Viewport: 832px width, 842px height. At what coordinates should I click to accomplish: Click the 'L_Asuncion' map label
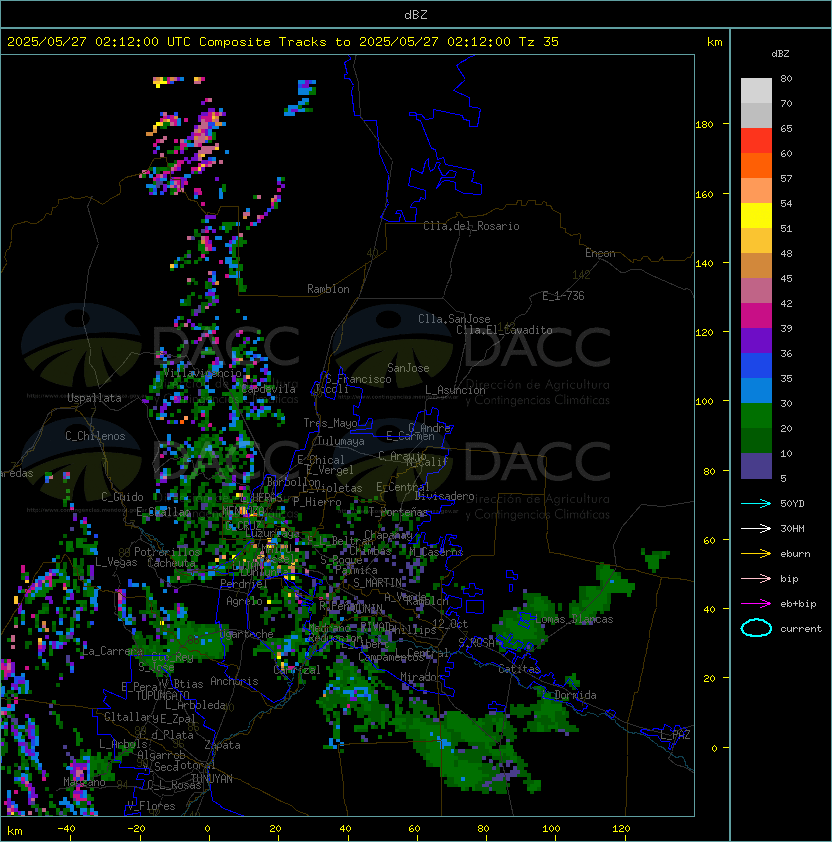[x=455, y=390]
